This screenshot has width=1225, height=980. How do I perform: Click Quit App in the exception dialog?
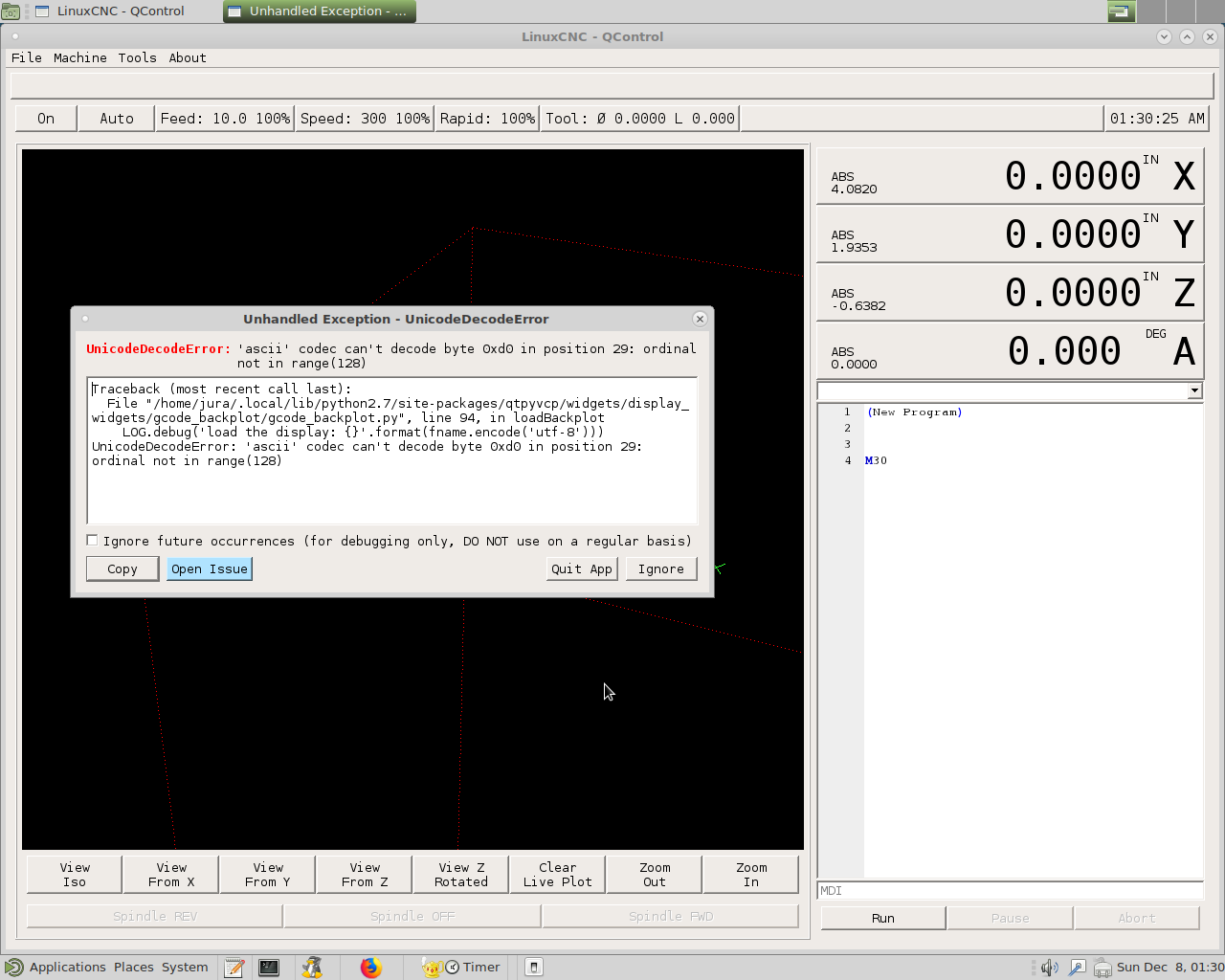coord(582,568)
